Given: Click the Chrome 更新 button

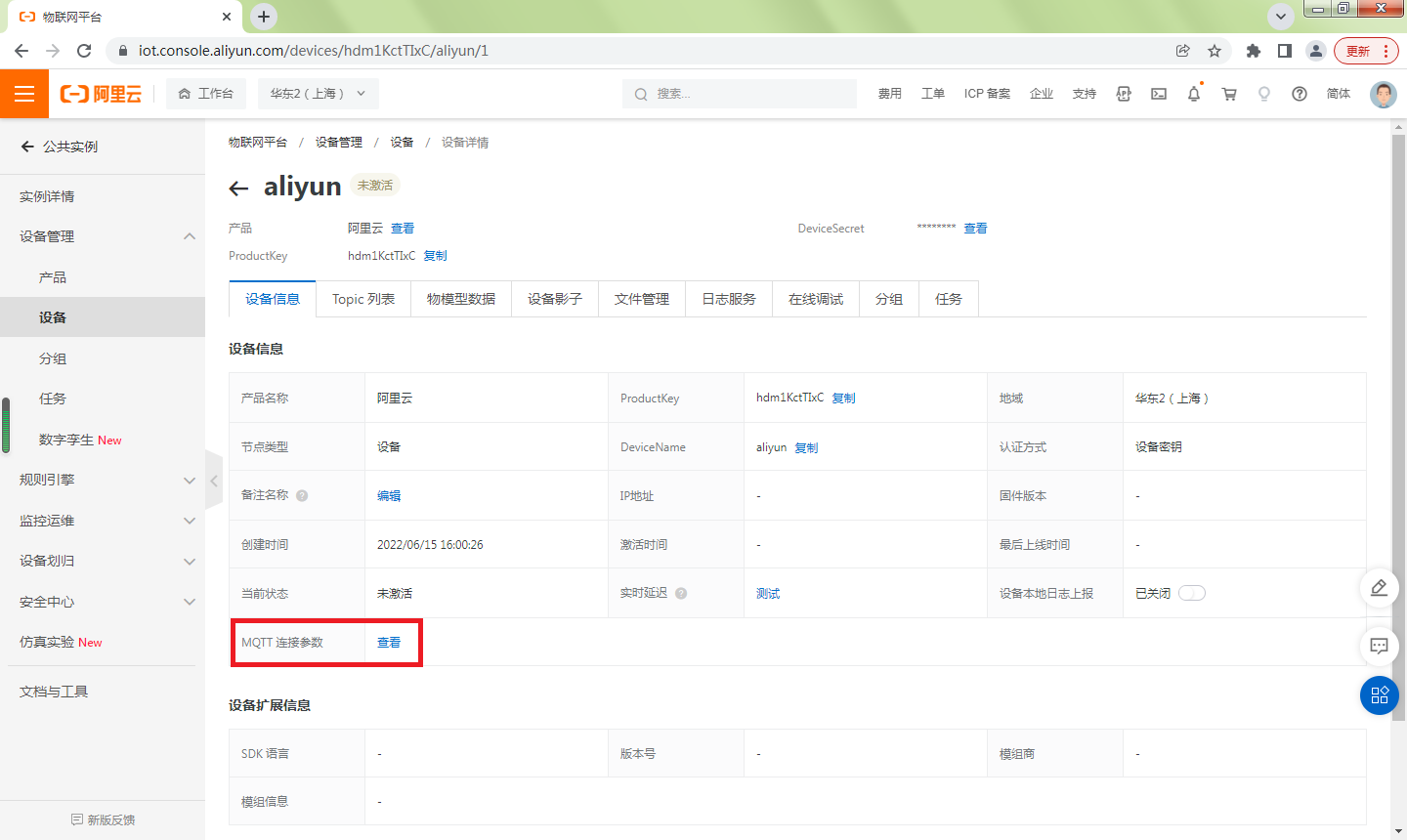Looking at the screenshot, I should coord(1366,51).
